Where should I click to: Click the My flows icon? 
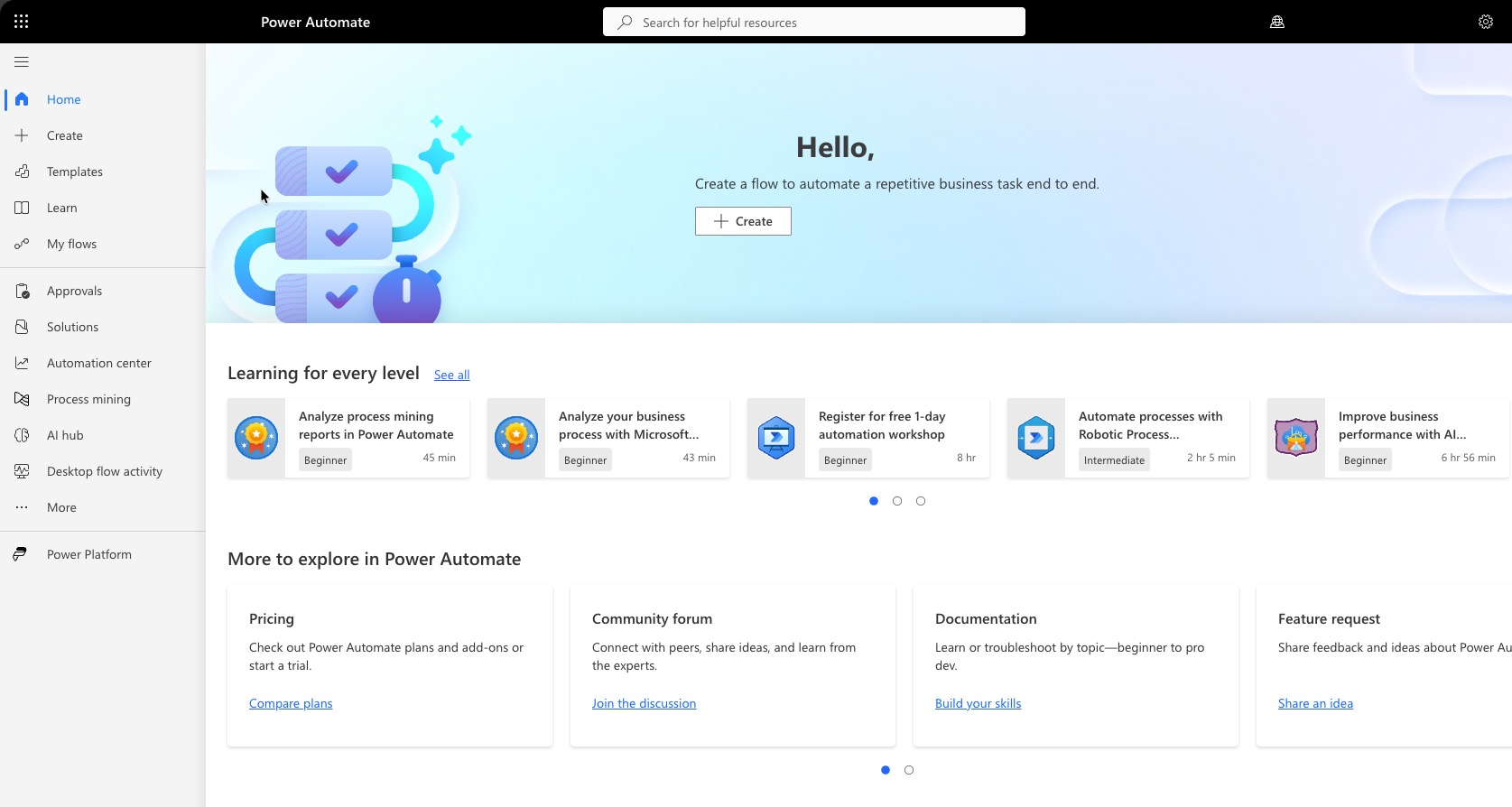22,244
